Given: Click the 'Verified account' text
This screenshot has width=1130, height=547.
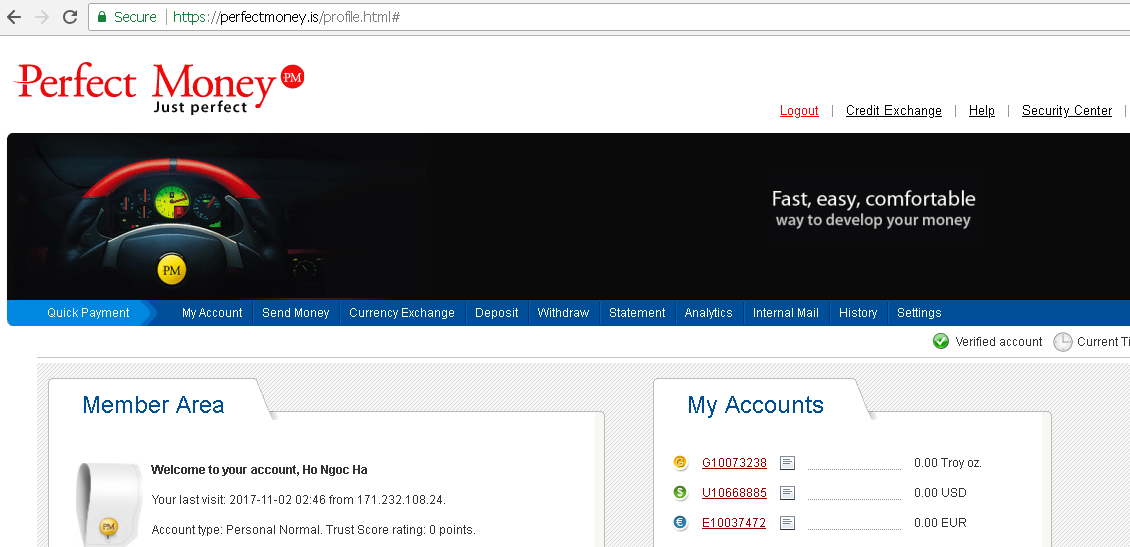Looking at the screenshot, I should coord(999,342).
